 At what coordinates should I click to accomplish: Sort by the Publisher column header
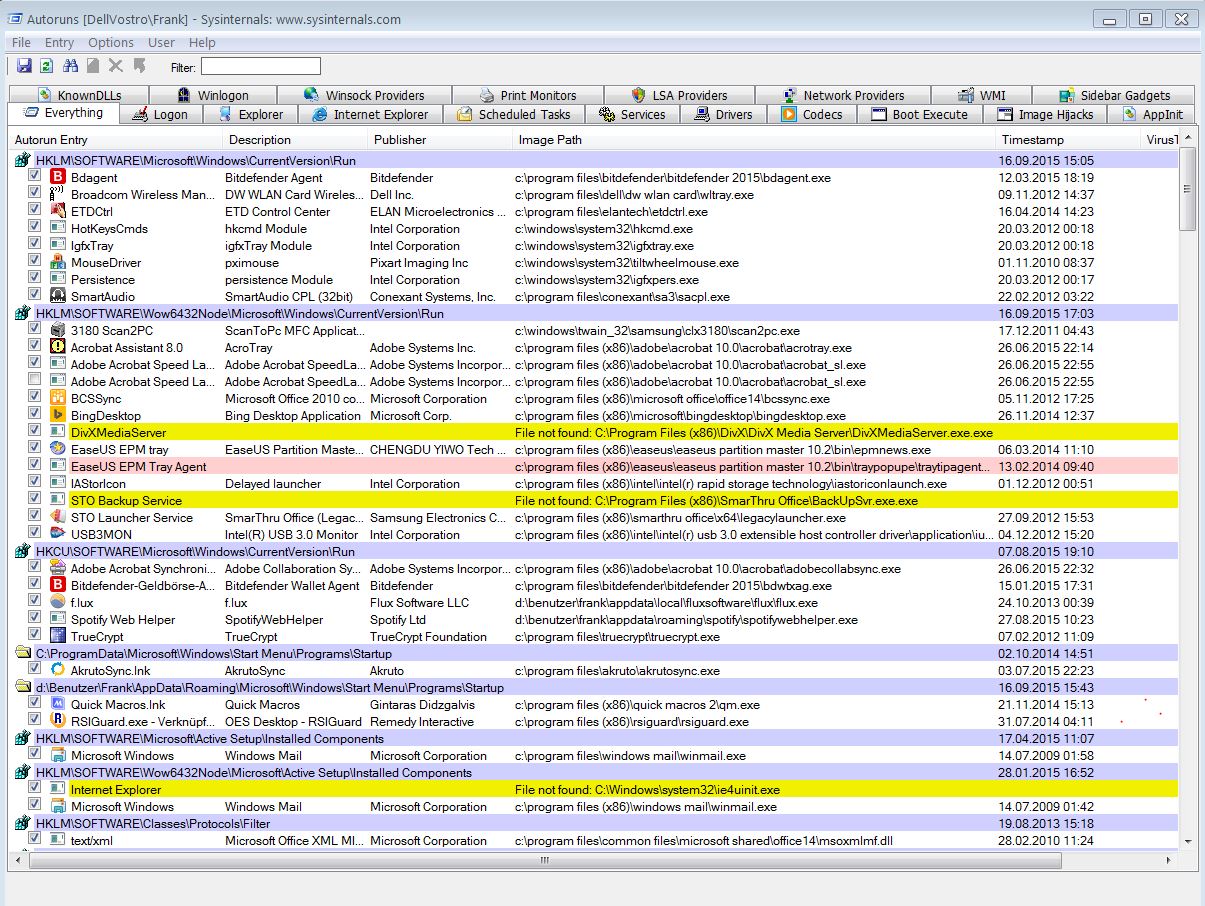441,140
